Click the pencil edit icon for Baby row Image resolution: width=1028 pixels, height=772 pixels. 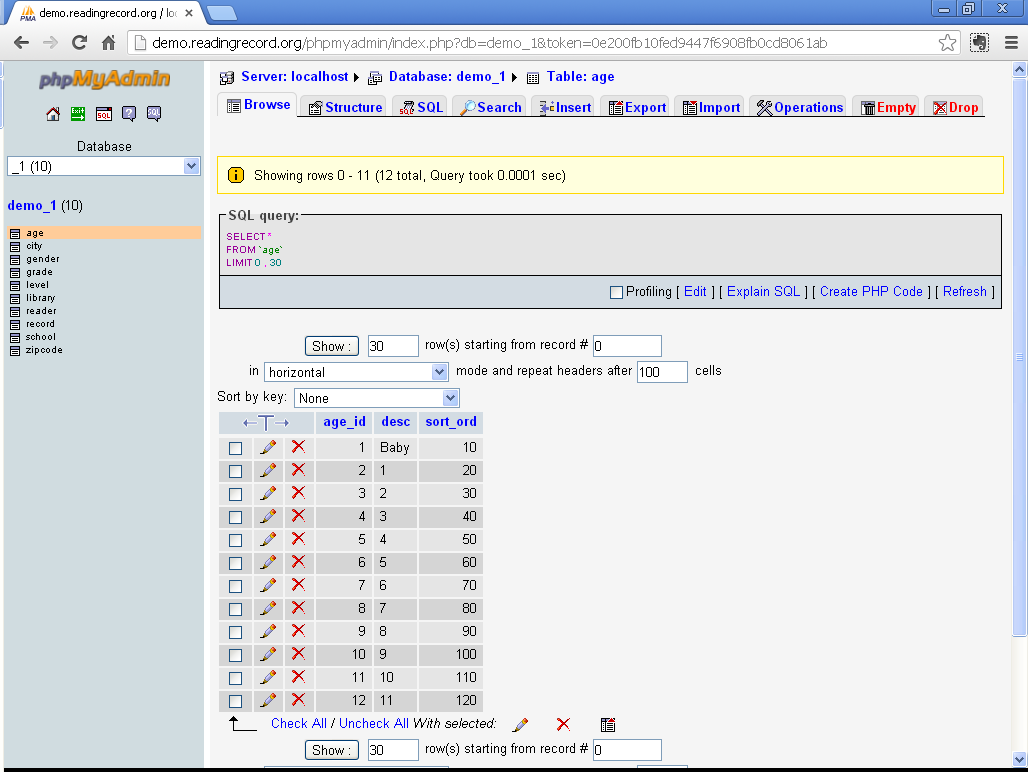coord(268,448)
